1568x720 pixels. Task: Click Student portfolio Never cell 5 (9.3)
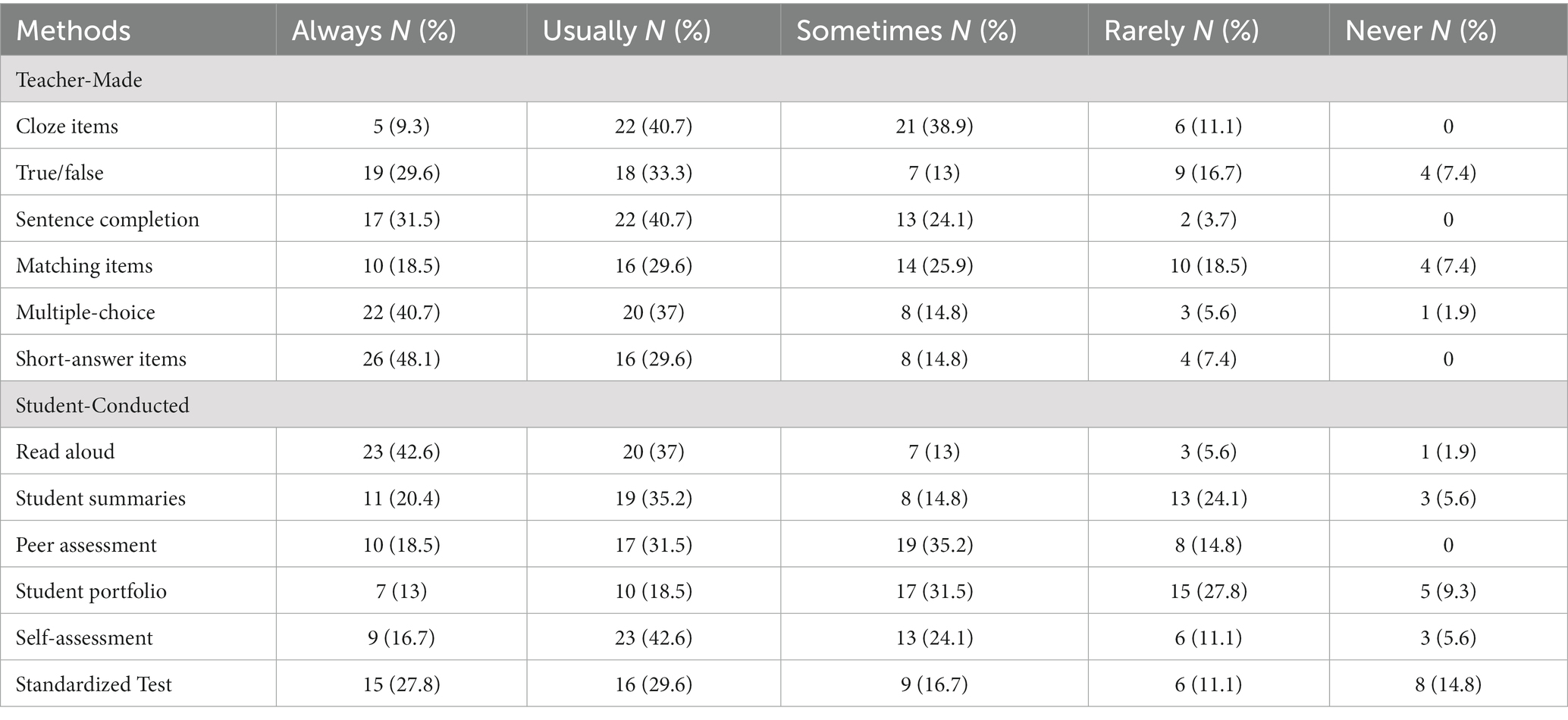click(1448, 591)
